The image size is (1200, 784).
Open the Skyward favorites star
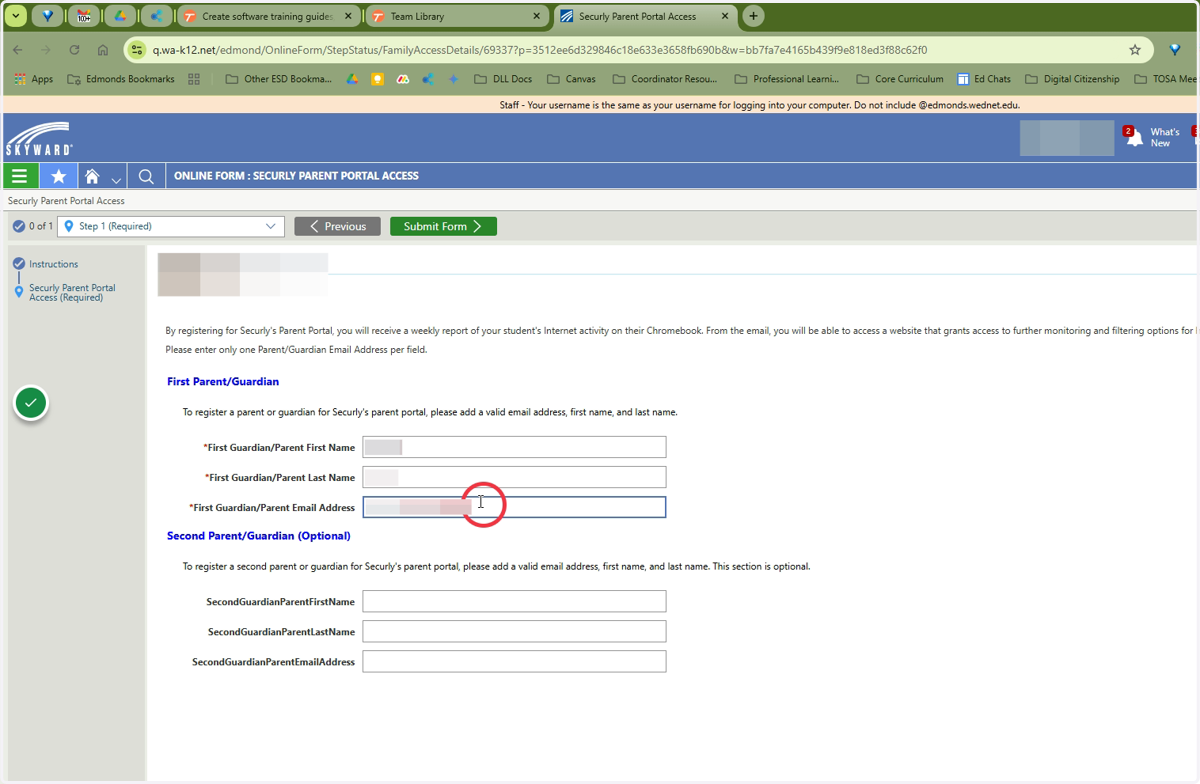pos(59,176)
